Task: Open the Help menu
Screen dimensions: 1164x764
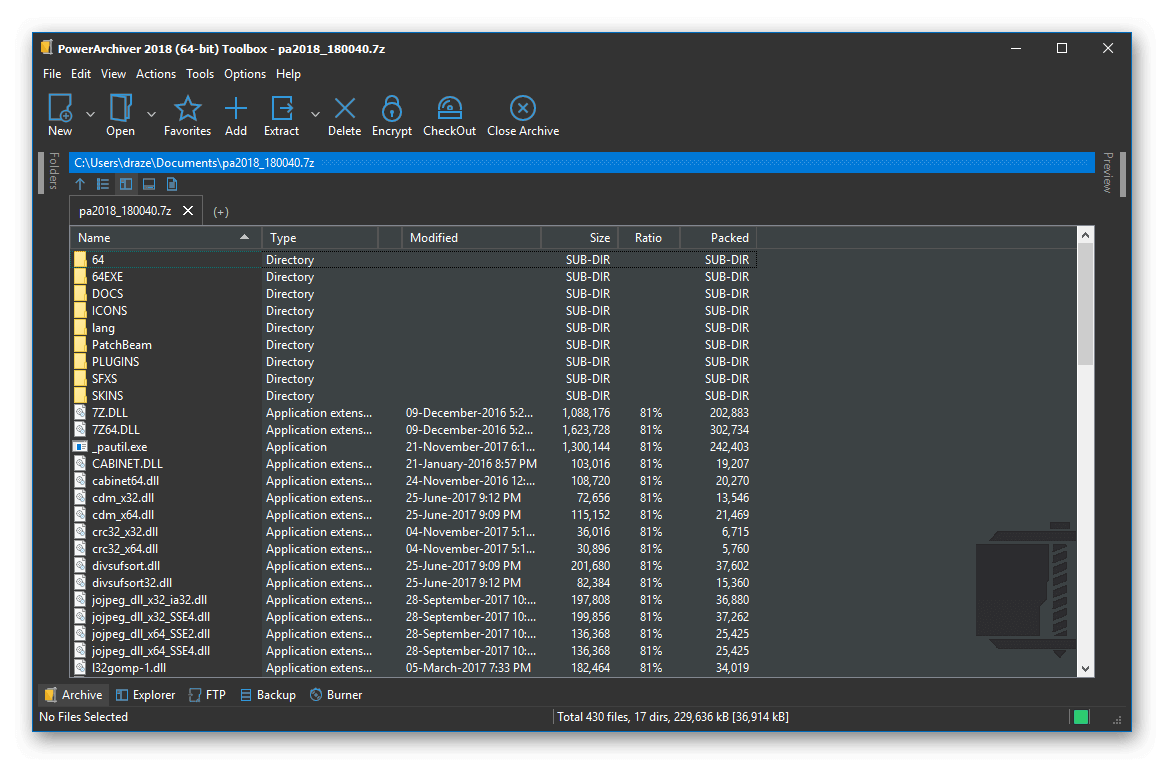Action: coord(288,74)
